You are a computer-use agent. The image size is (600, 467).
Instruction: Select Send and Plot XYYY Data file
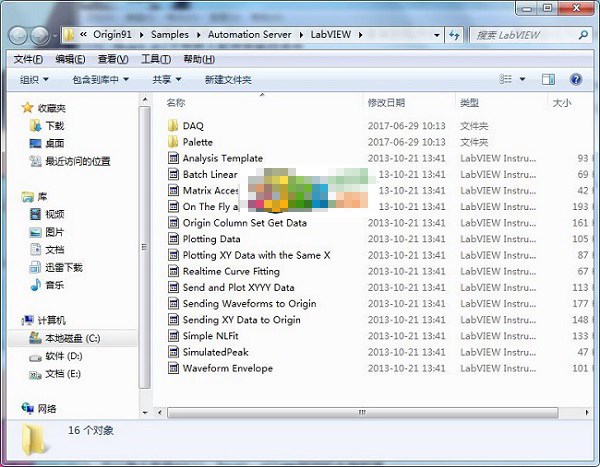[238, 287]
